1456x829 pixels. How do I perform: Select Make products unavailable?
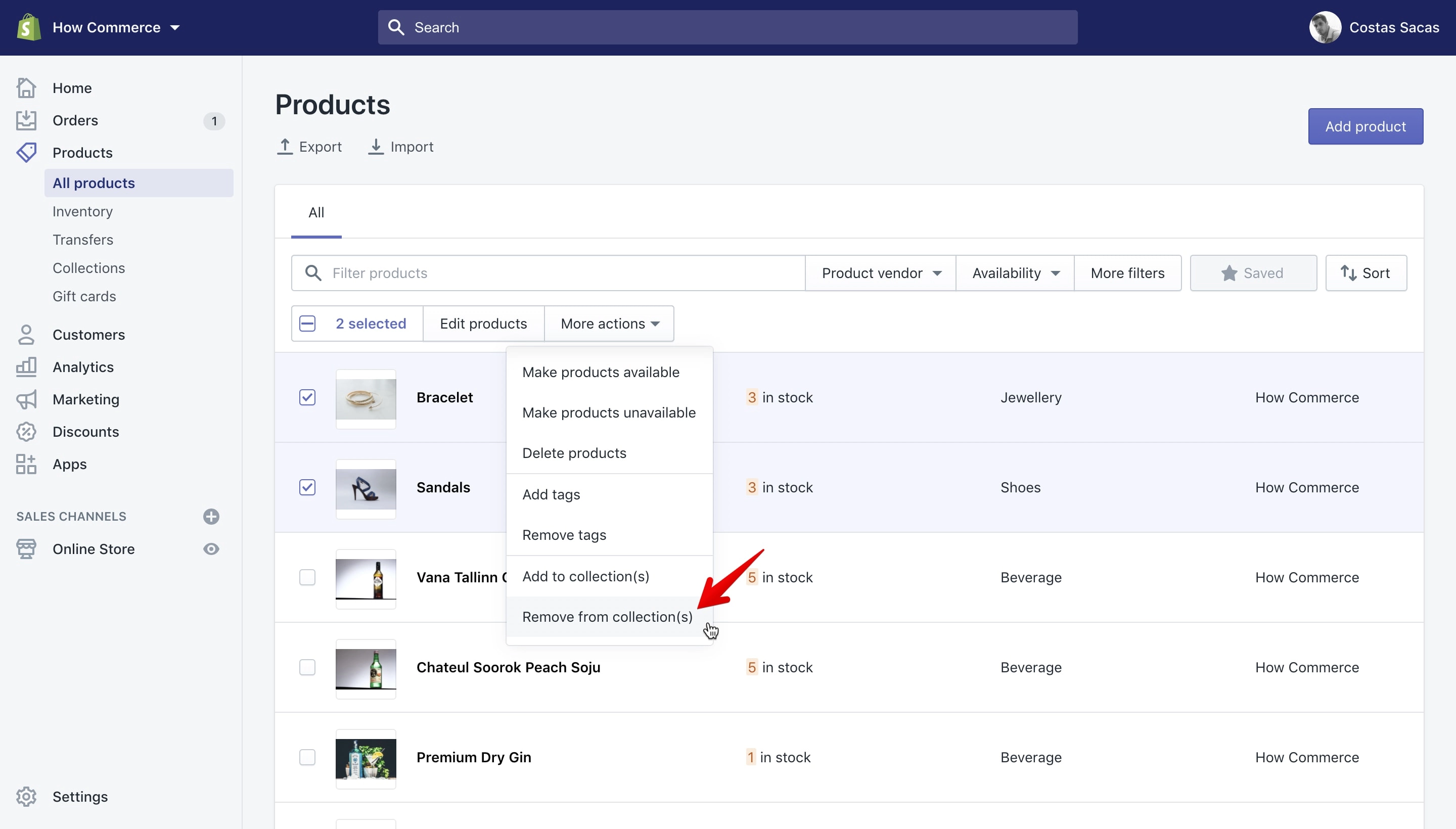coord(609,413)
